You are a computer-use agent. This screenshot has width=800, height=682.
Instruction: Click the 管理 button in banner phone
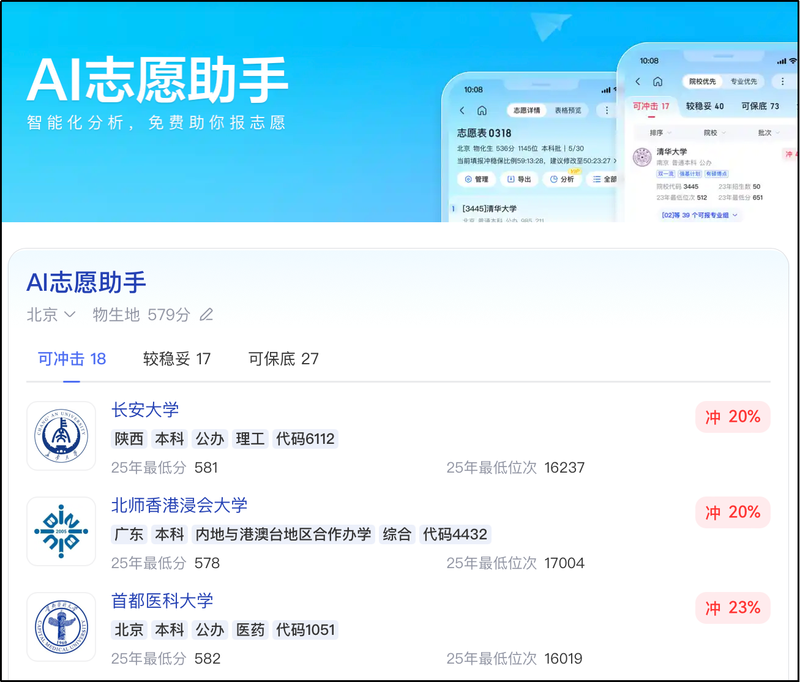477,179
